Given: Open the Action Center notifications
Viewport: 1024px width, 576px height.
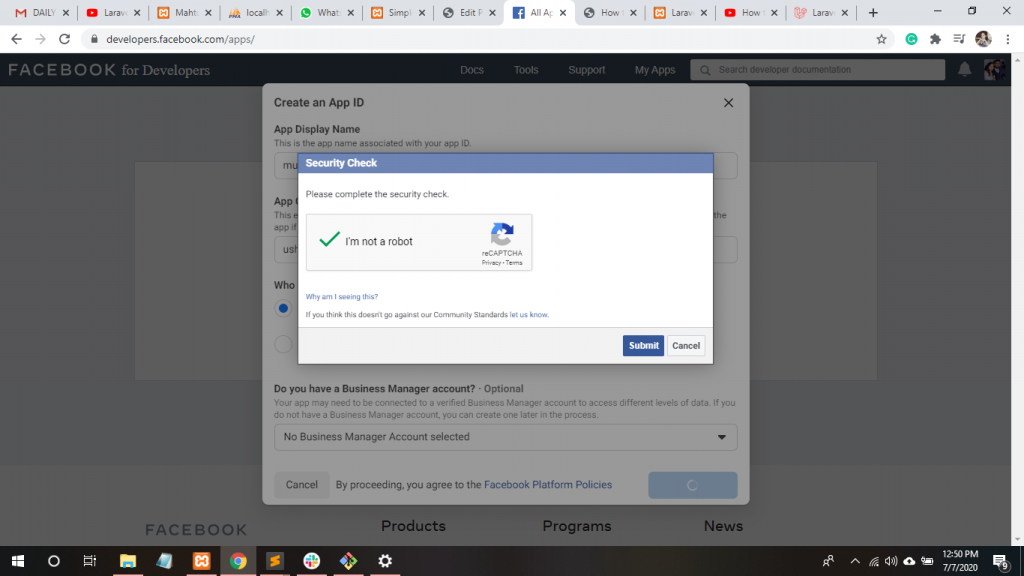Looking at the screenshot, I should point(1001,561).
